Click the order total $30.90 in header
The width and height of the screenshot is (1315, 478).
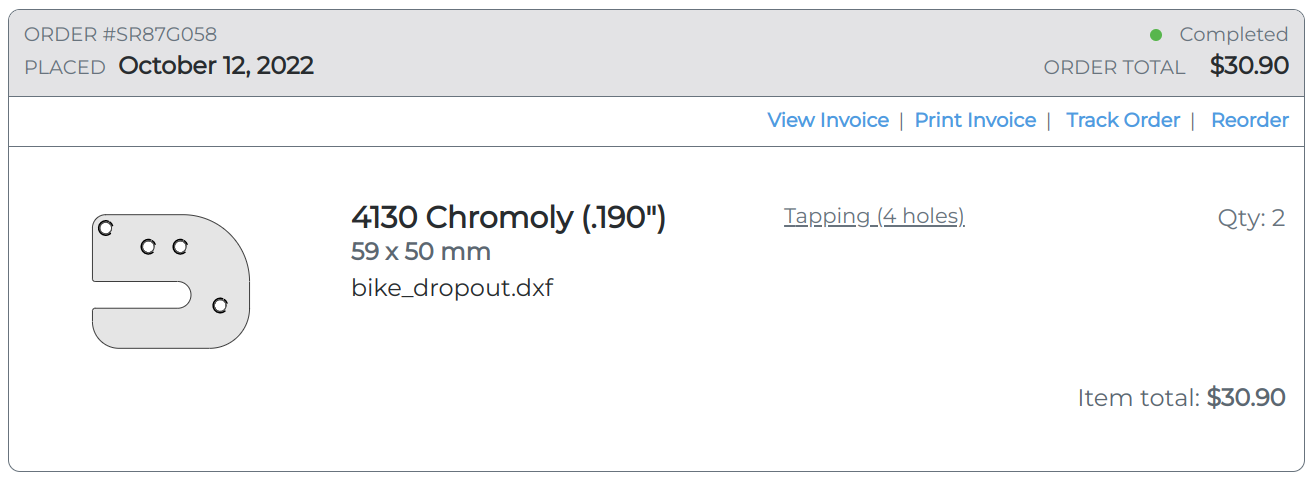[x=1249, y=66]
